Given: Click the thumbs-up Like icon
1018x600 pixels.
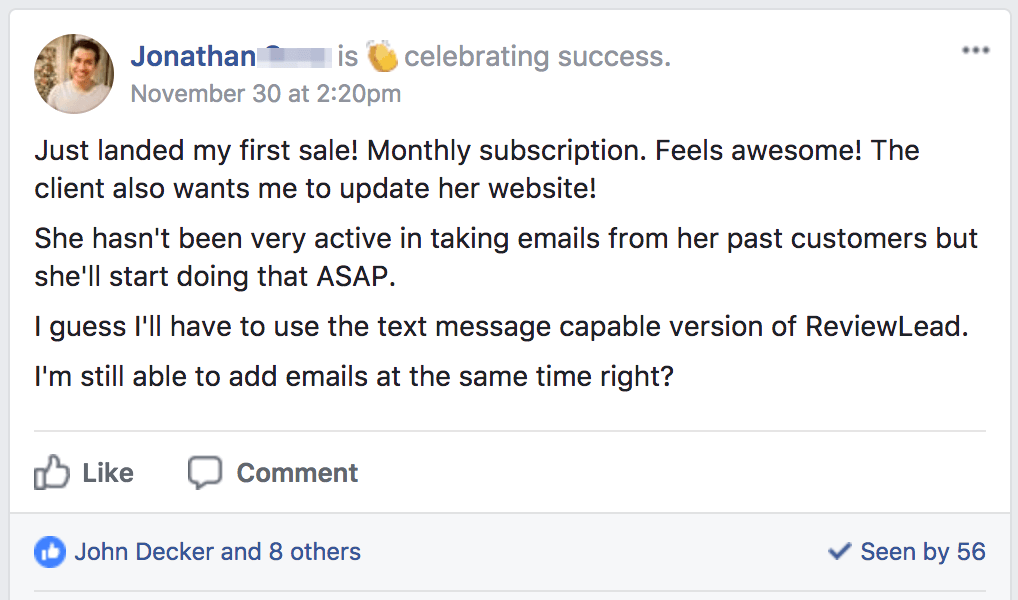Looking at the screenshot, I should [x=51, y=472].
